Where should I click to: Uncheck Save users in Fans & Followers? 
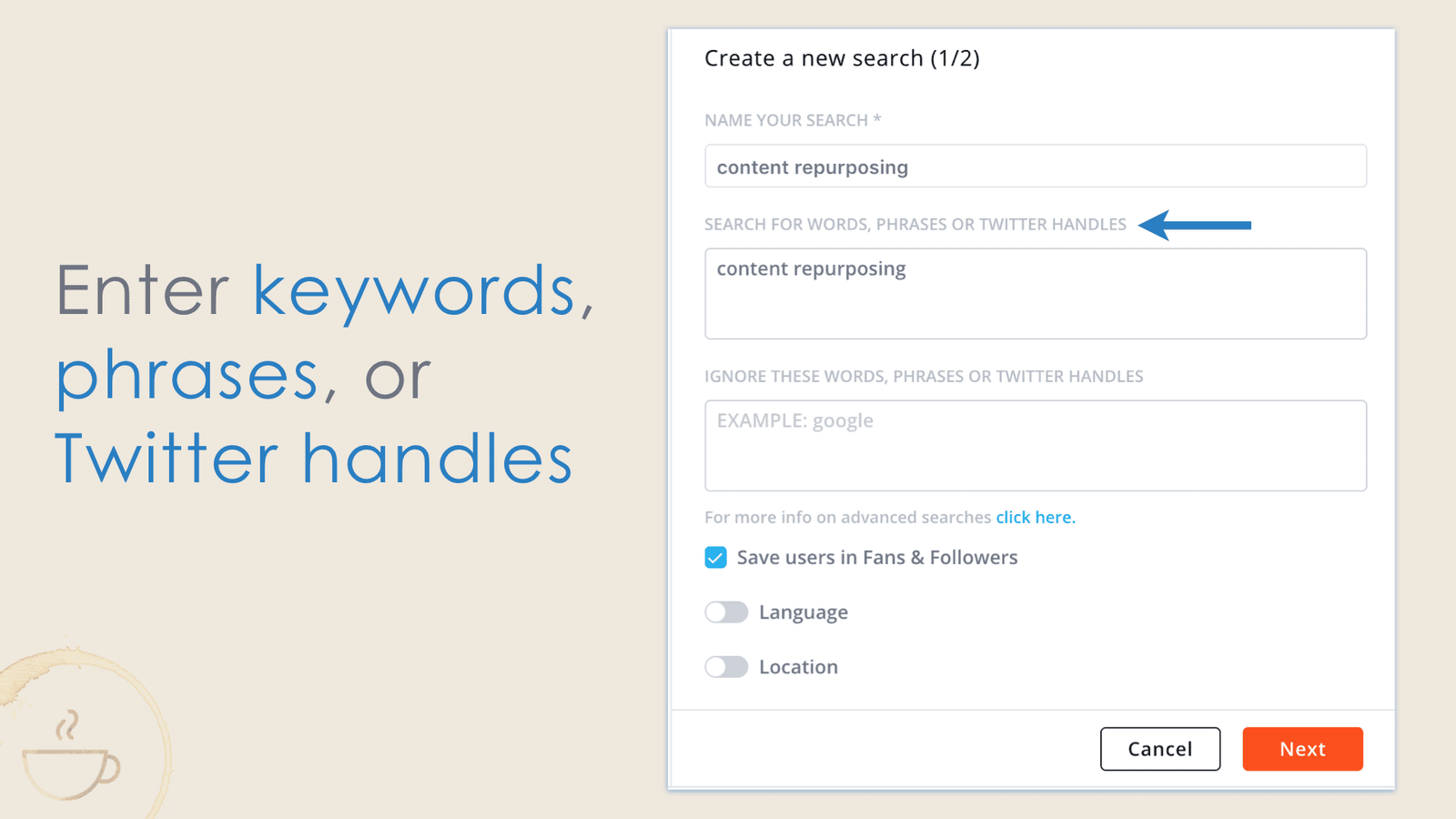tap(715, 557)
